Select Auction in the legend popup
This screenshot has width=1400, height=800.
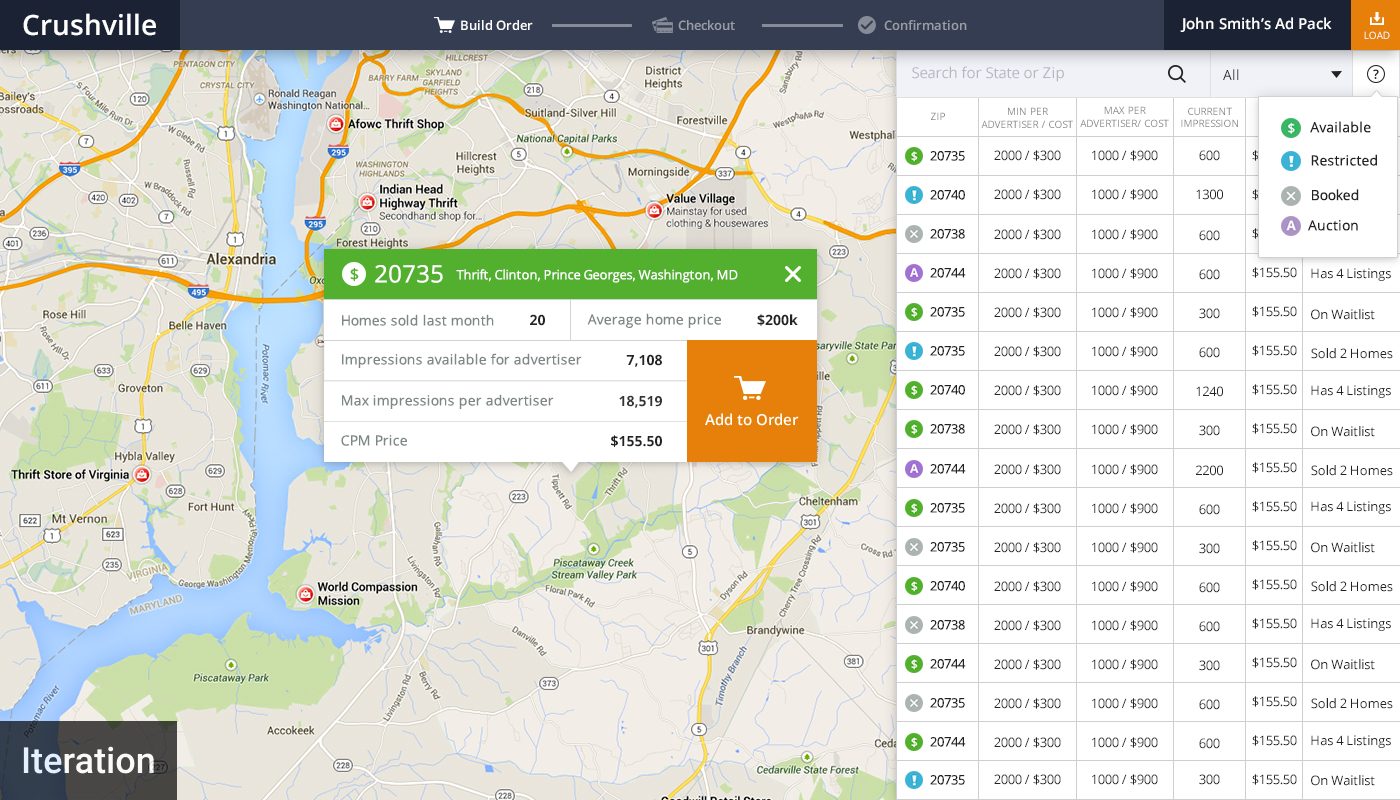pyautogui.click(x=1320, y=226)
